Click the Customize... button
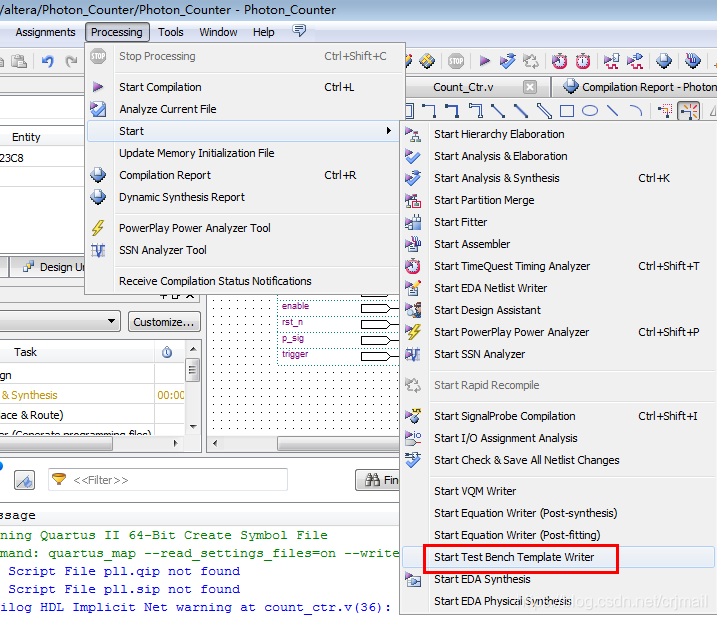 click(x=164, y=321)
